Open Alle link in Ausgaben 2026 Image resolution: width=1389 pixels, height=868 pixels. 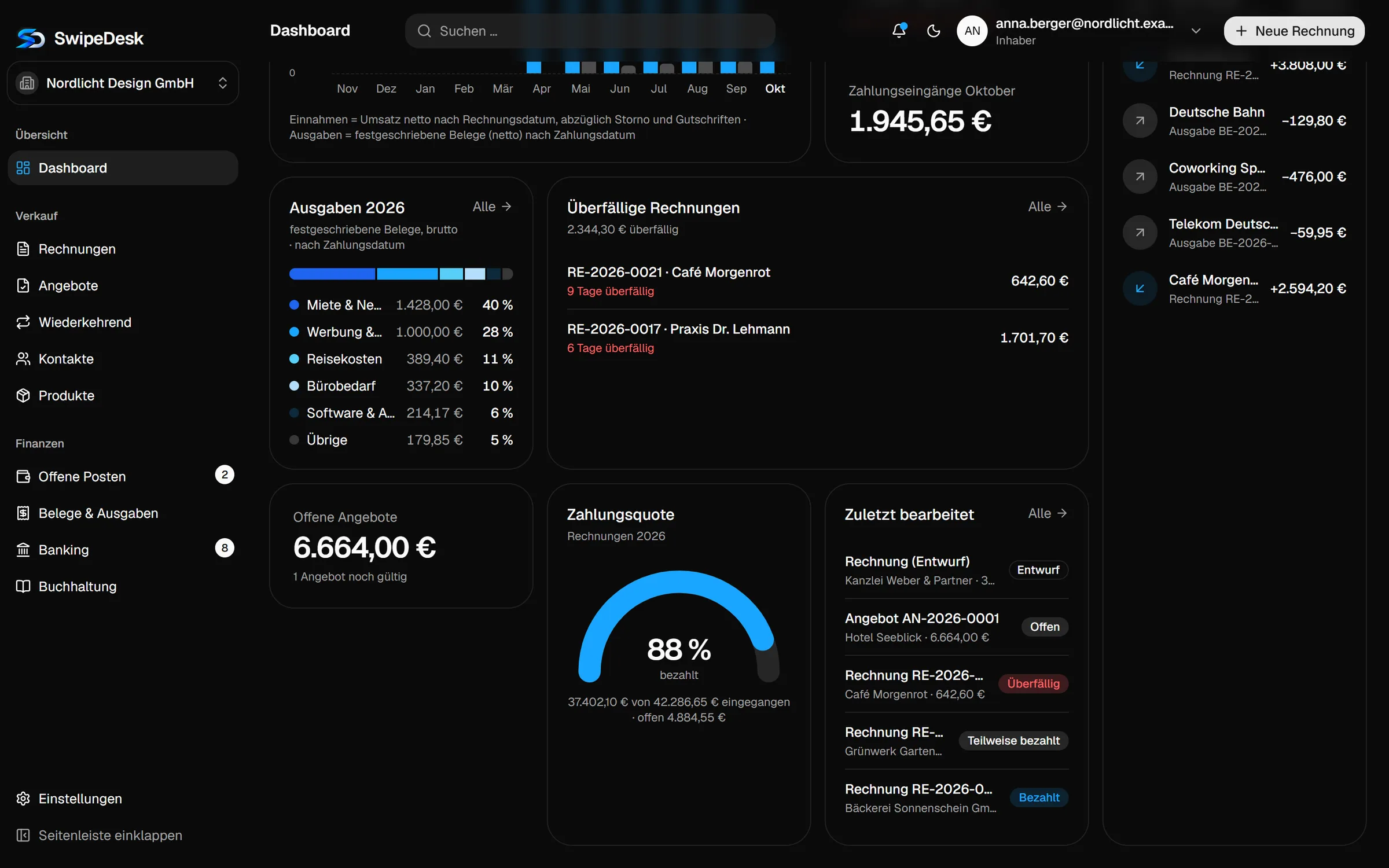[x=492, y=207]
